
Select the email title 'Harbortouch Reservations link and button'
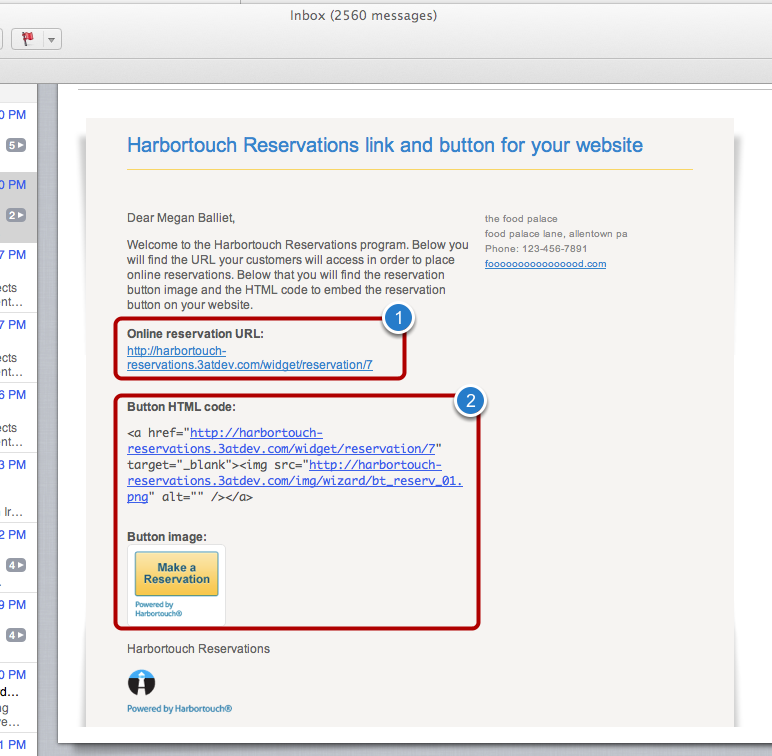(x=385, y=145)
